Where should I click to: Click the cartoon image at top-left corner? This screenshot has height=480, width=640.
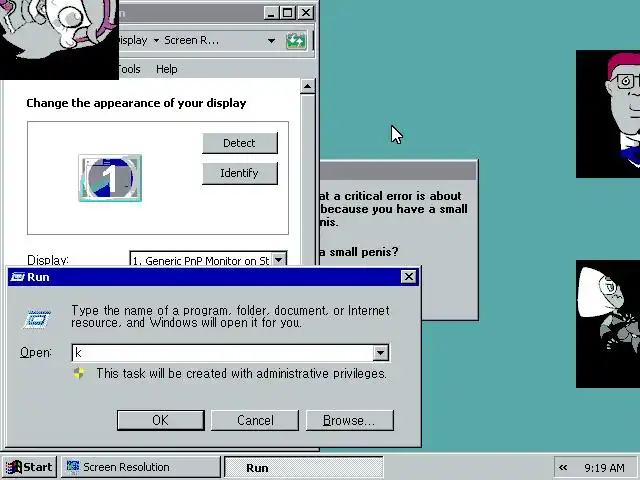59,40
